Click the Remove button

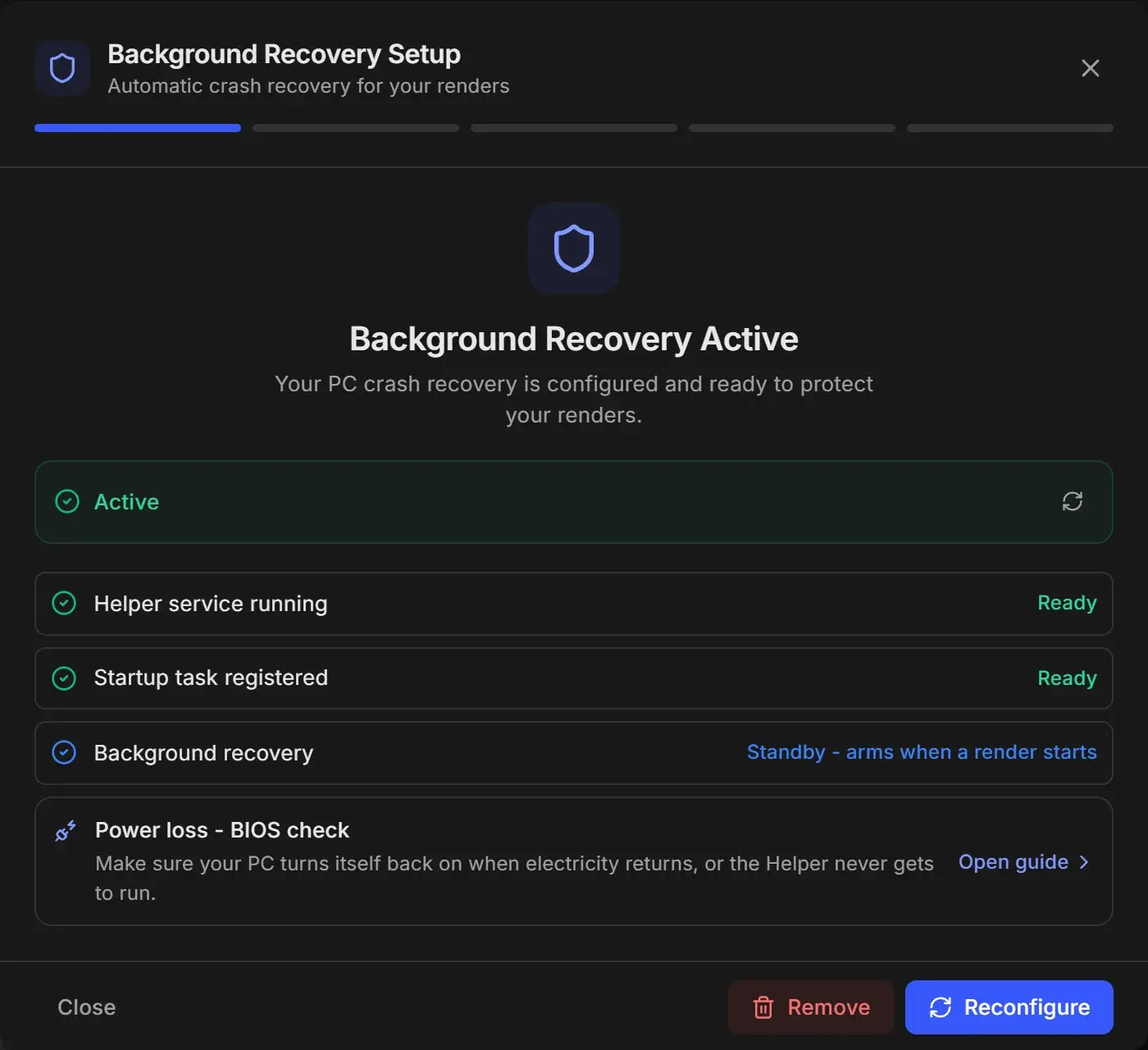[811, 1007]
